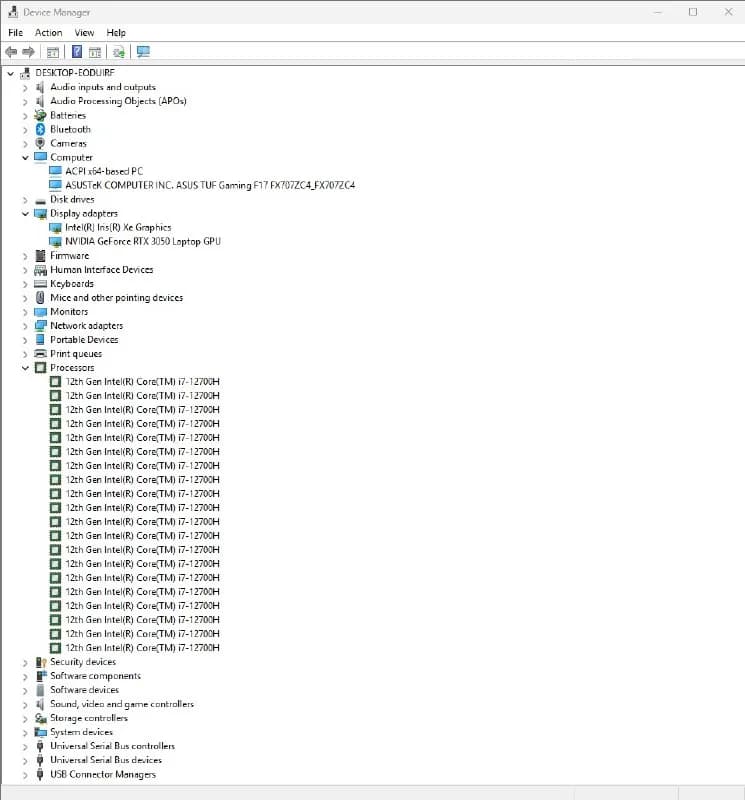745x800 pixels.
Task: Click Scan for hardware changes icon
Action: (x=119, y=52)
